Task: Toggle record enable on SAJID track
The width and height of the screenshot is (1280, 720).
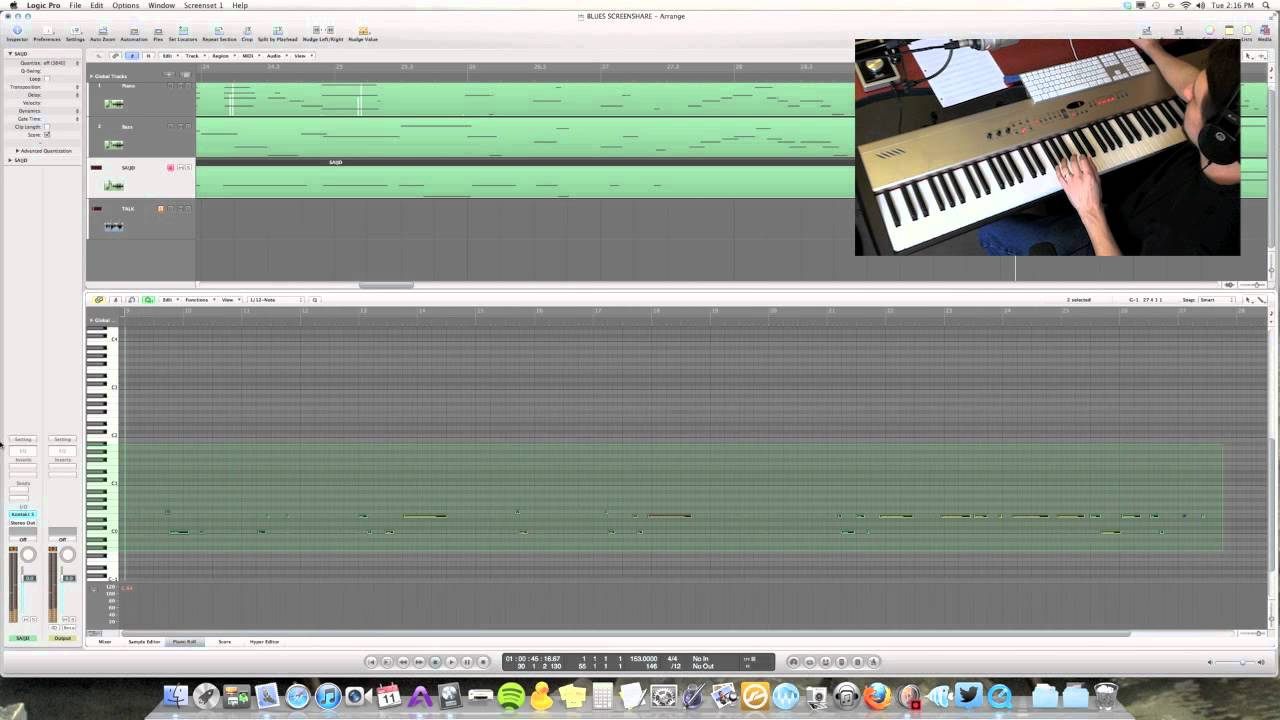Action: [x=171, y=168]
